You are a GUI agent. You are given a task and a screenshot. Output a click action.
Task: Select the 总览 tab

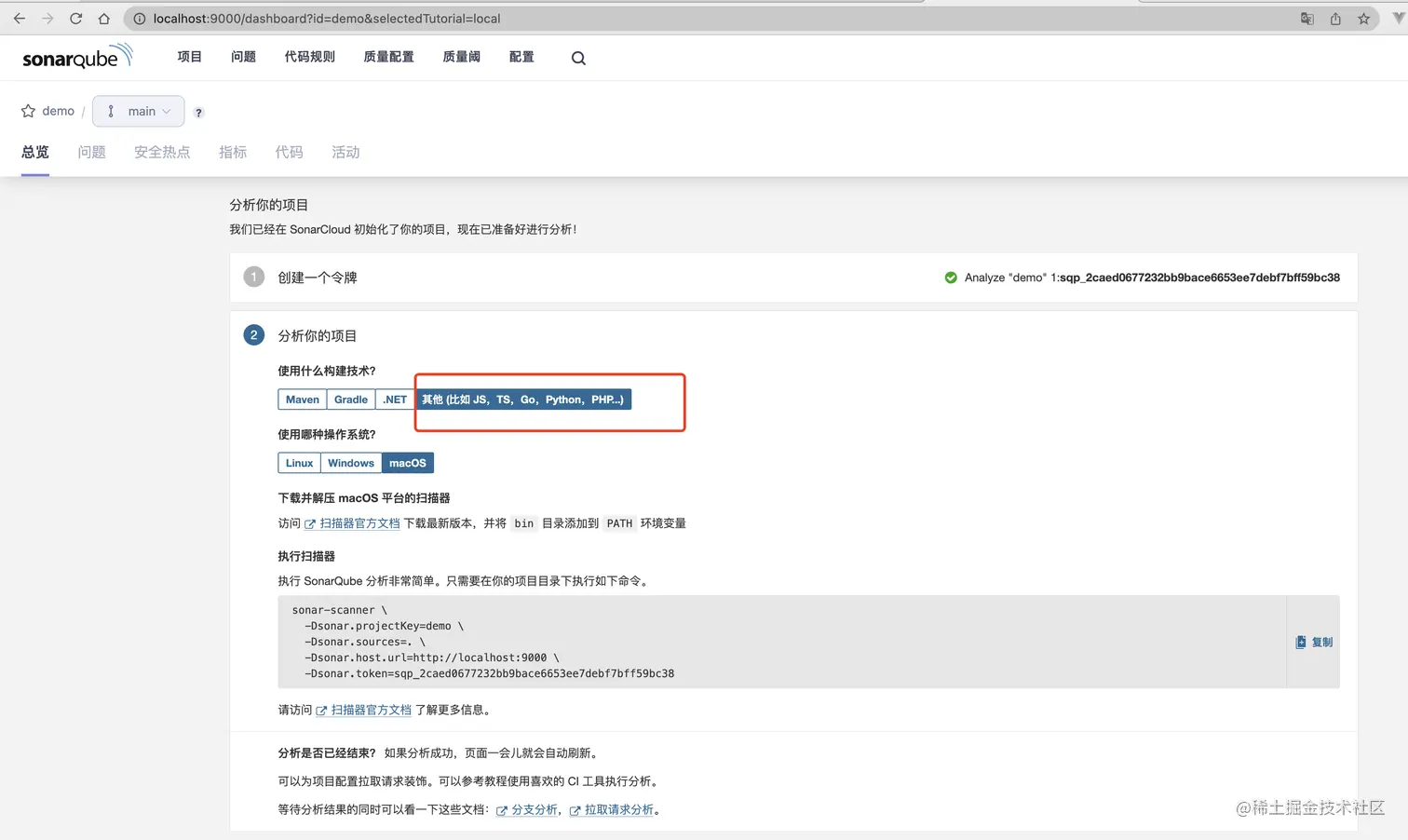point(35,152)
